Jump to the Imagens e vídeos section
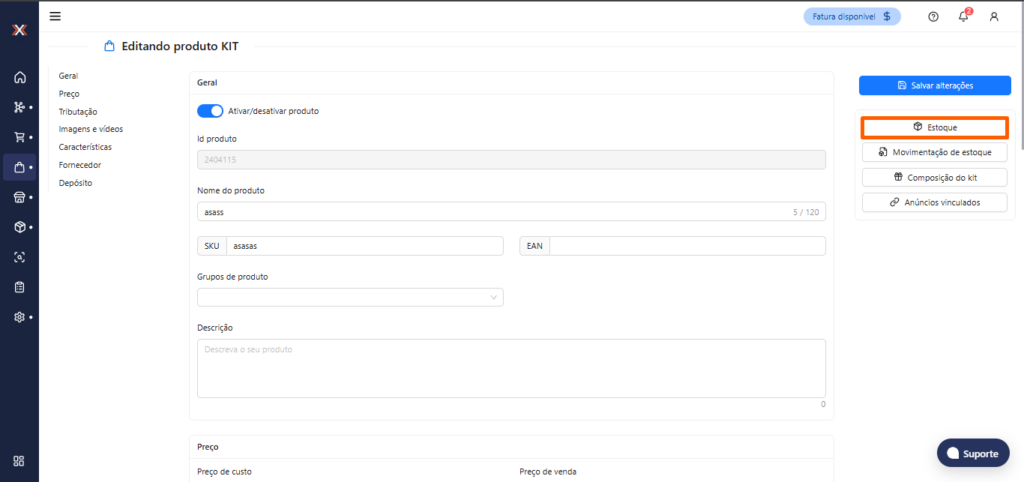The width and height of the screenshot is (1024, 482). pos(91,129)
